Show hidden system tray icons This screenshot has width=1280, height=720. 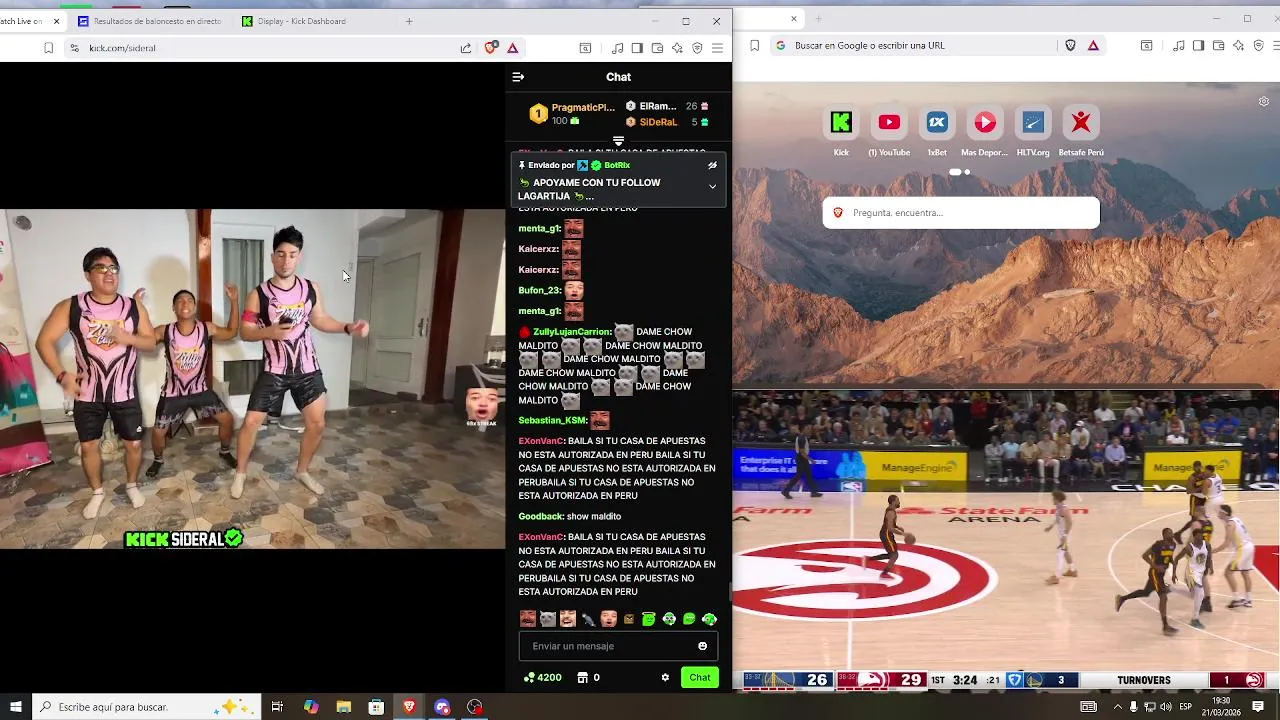pos(1116,707)
